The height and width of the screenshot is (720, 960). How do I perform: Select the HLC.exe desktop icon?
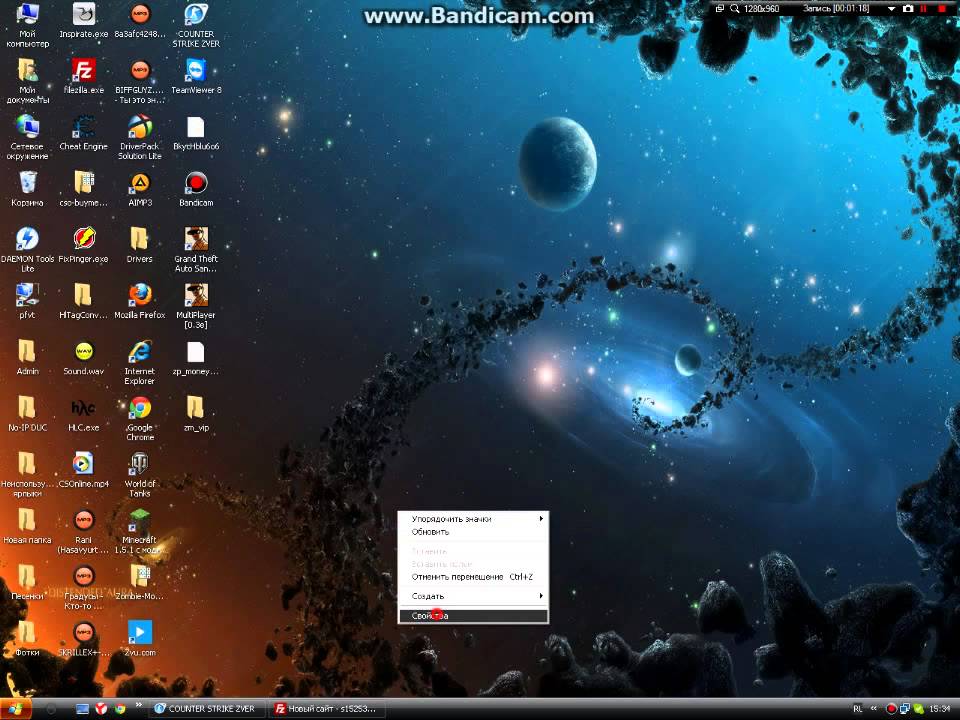pos(83,413)
